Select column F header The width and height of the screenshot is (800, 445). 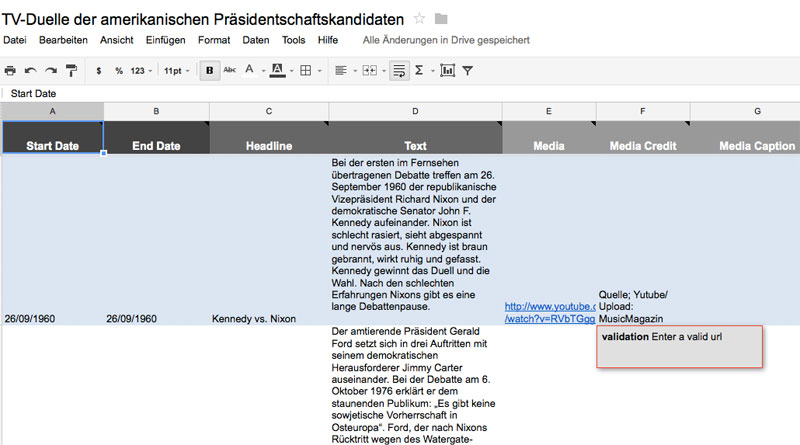[642, 111]
